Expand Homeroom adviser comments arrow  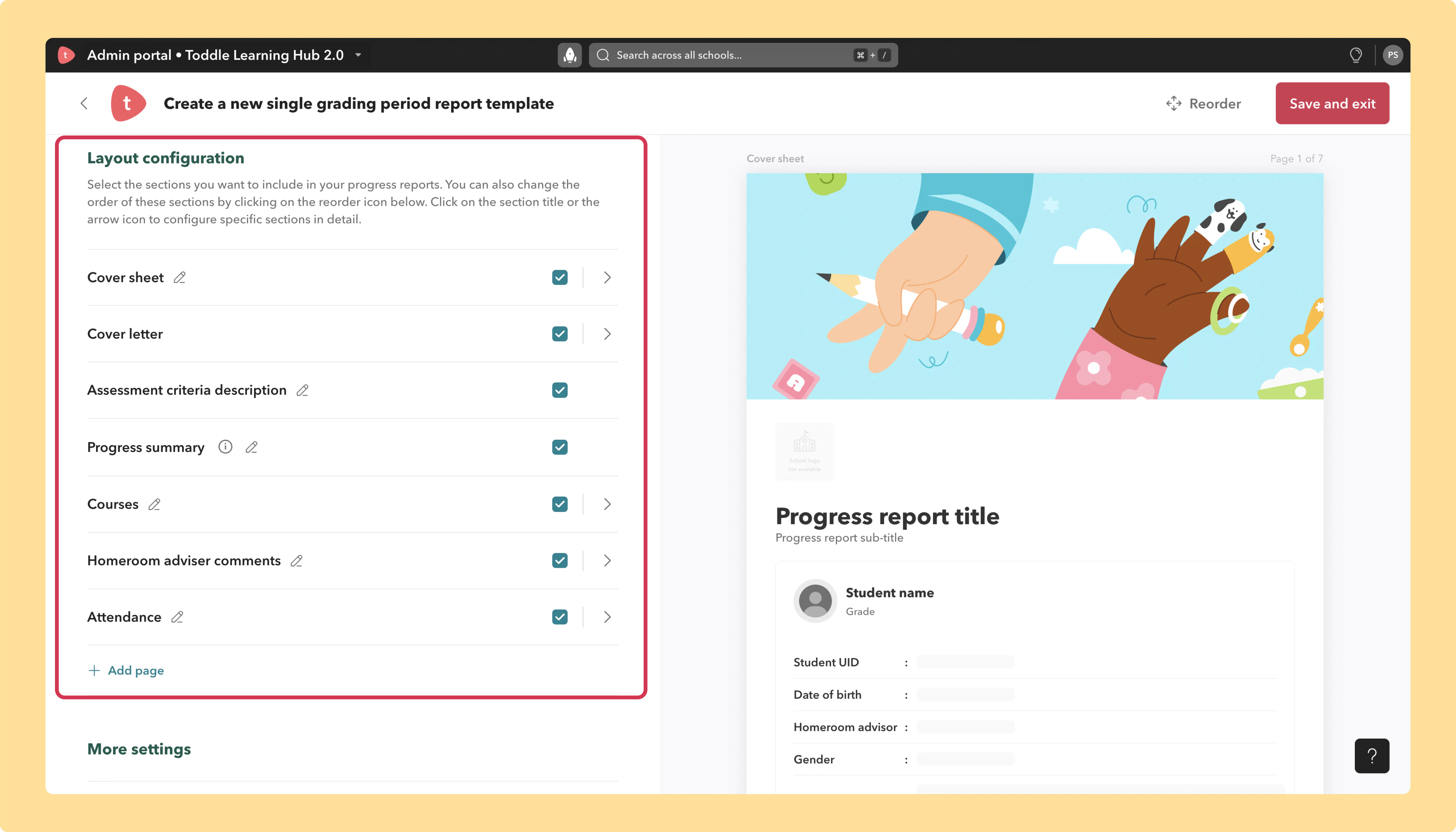click(607, 561)
